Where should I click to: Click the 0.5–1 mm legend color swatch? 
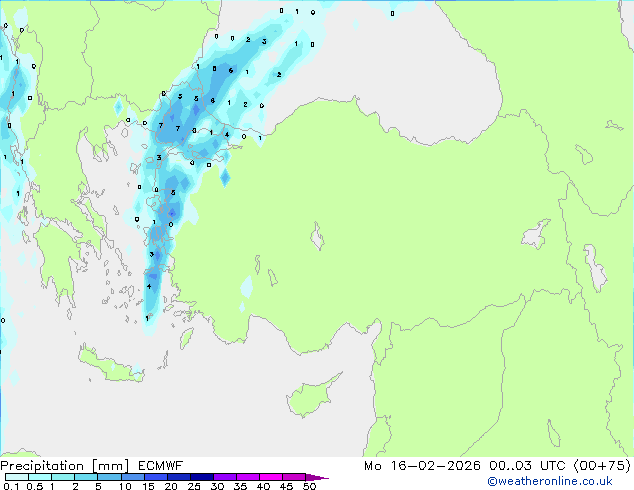click(x=40, y=477)
